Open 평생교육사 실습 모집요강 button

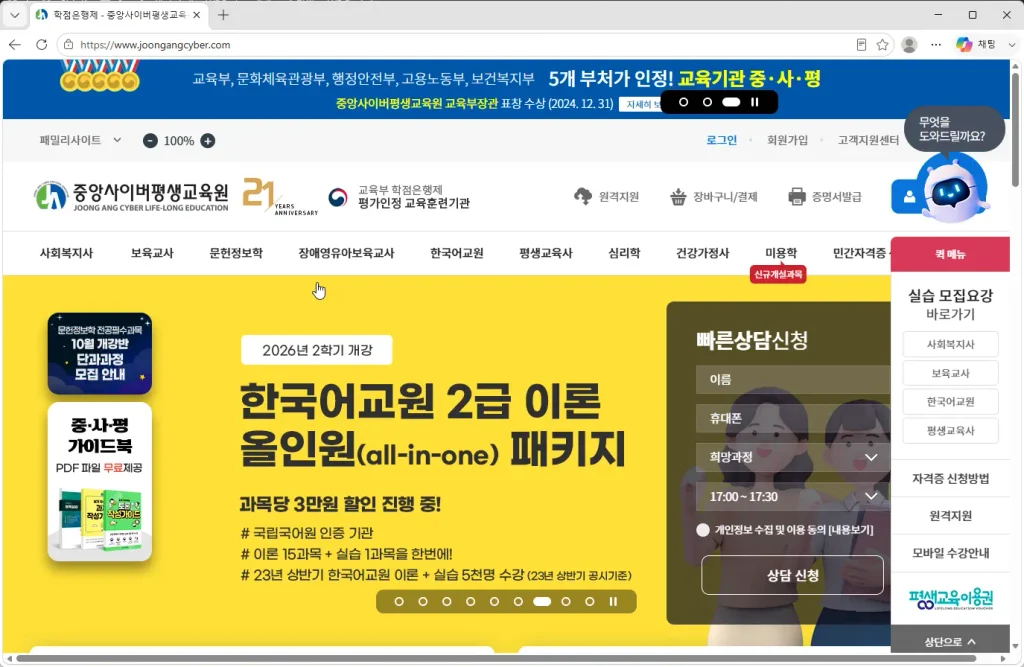click(950, 431)
